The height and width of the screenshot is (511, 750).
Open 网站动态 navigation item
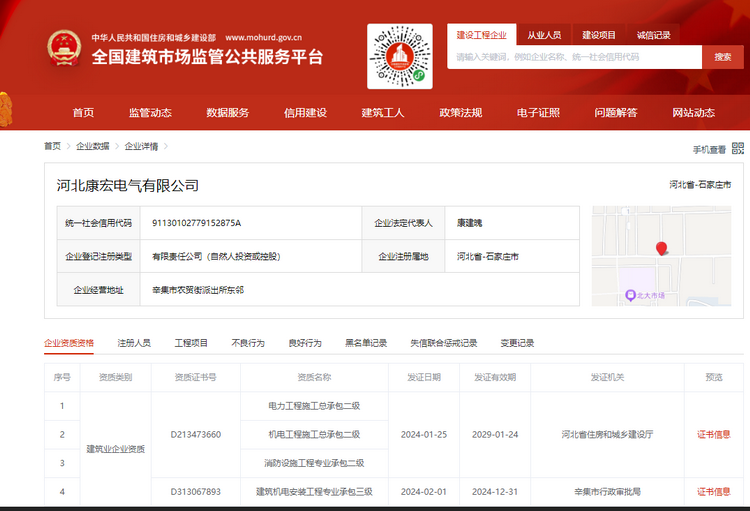point(694,112)
